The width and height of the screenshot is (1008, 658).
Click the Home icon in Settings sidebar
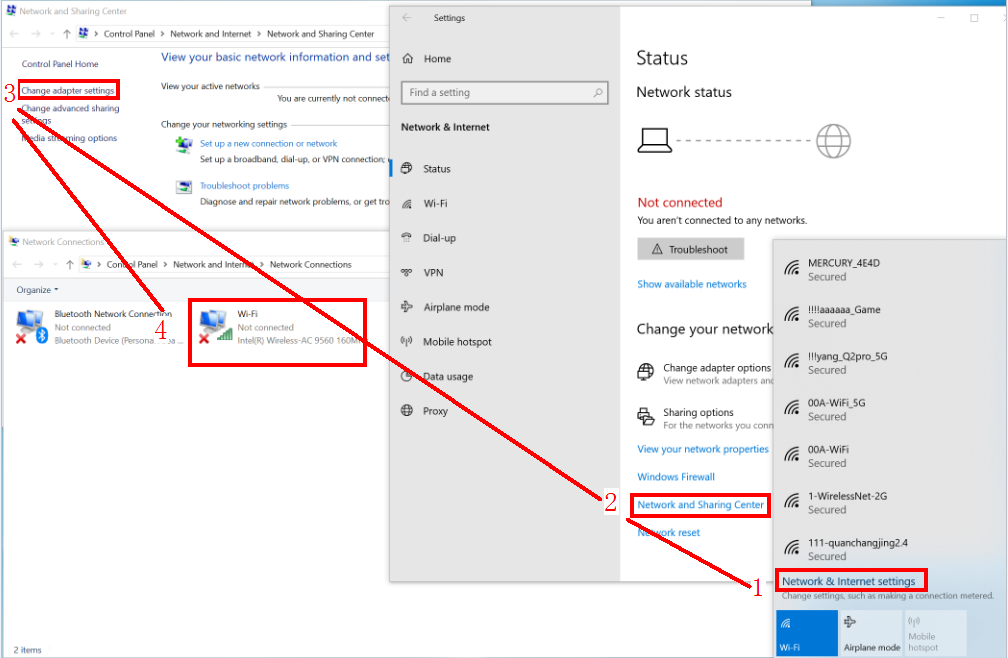(x=408, y=59)
